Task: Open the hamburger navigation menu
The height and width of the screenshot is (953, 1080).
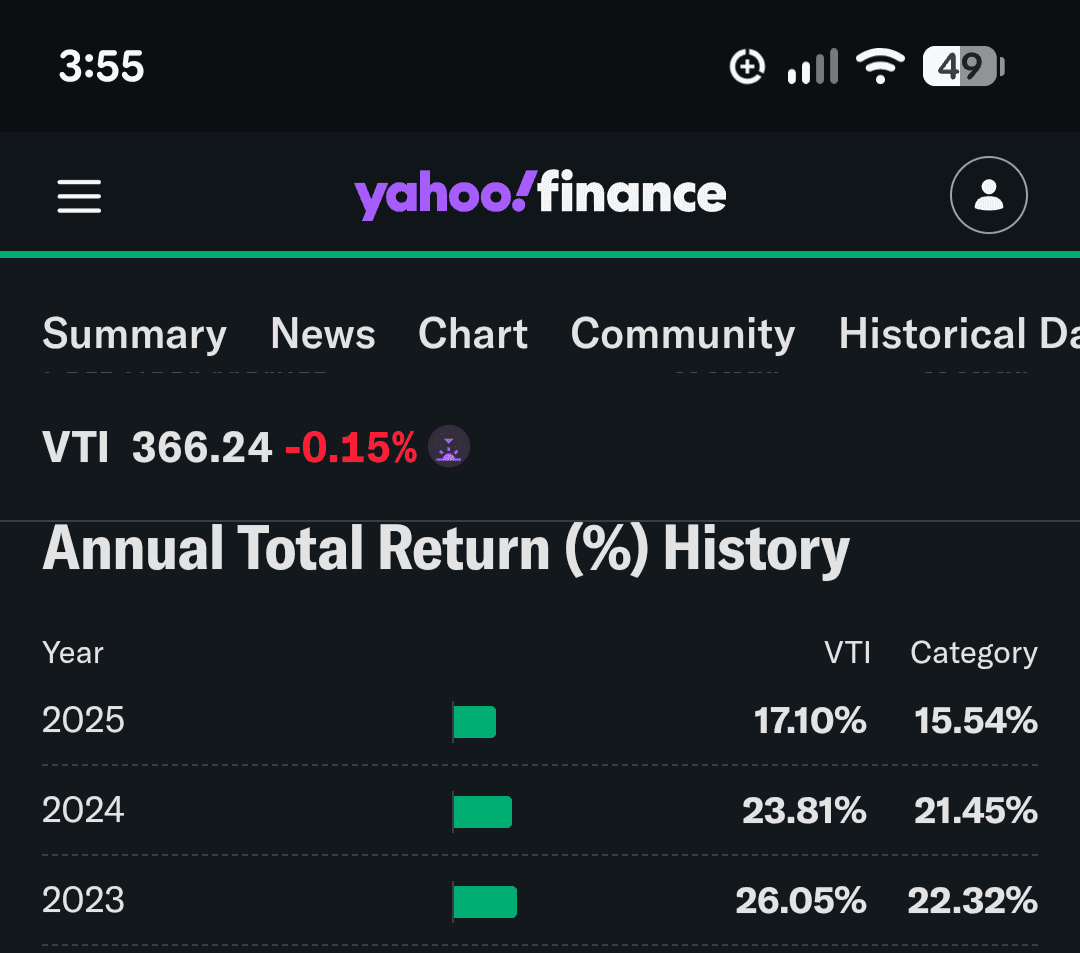Action: click(x=79, y=196)
